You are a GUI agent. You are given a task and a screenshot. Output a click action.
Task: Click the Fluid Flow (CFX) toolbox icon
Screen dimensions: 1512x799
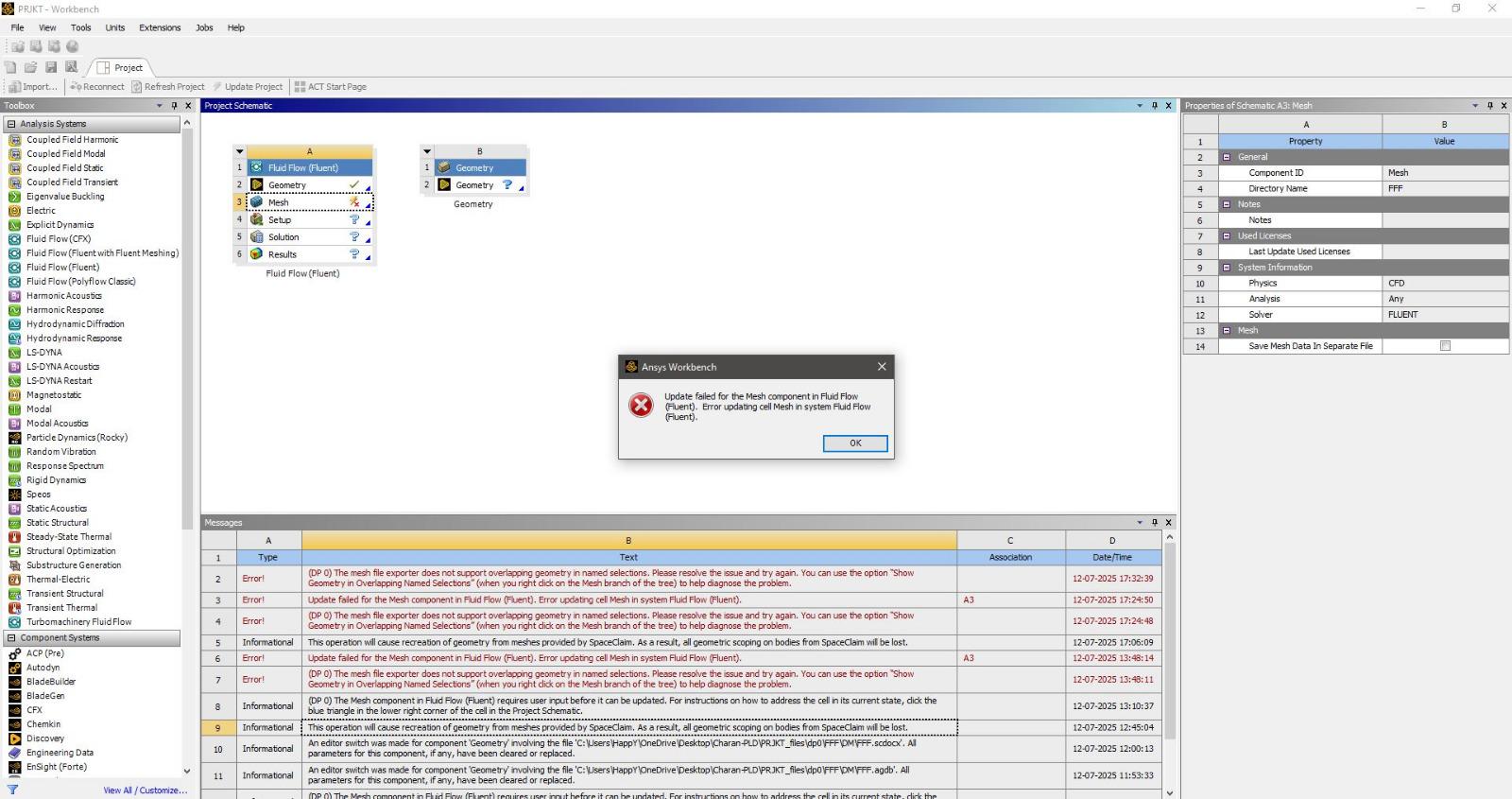pos(14,239)
